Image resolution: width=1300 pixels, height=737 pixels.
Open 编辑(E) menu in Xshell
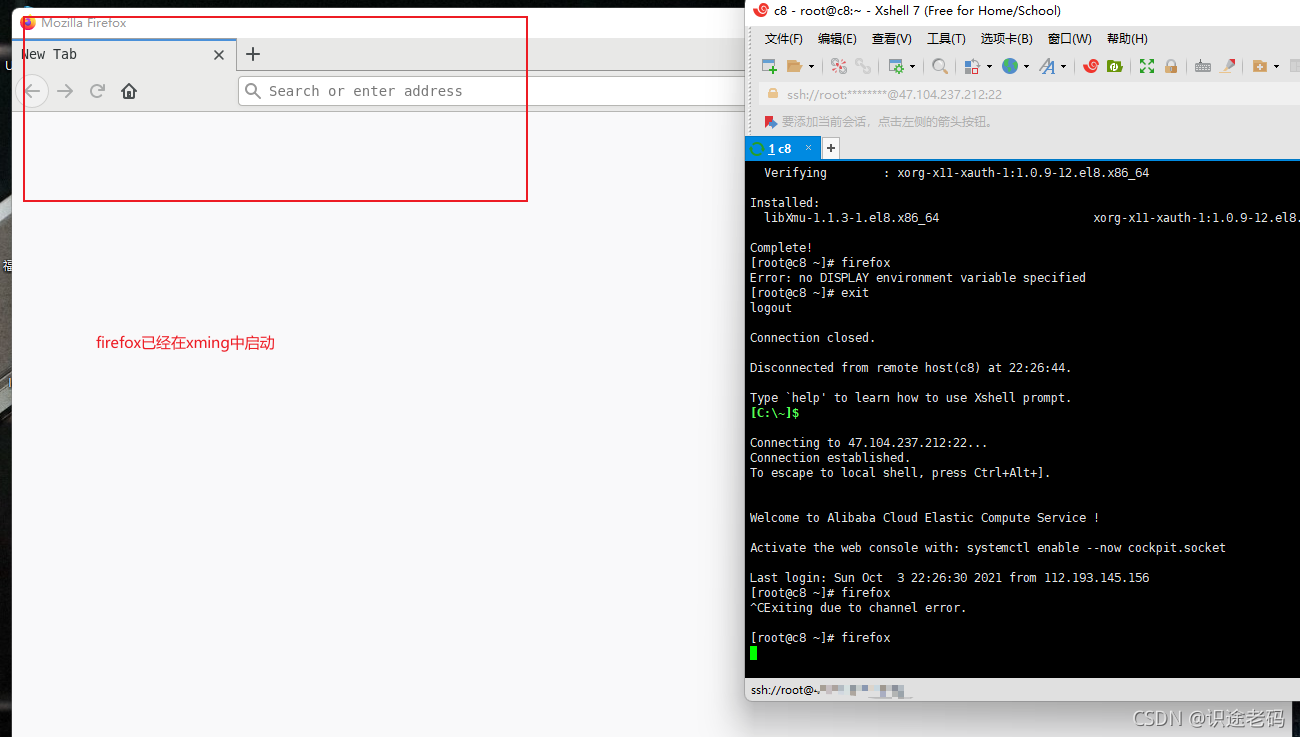(x=837, y=39)
